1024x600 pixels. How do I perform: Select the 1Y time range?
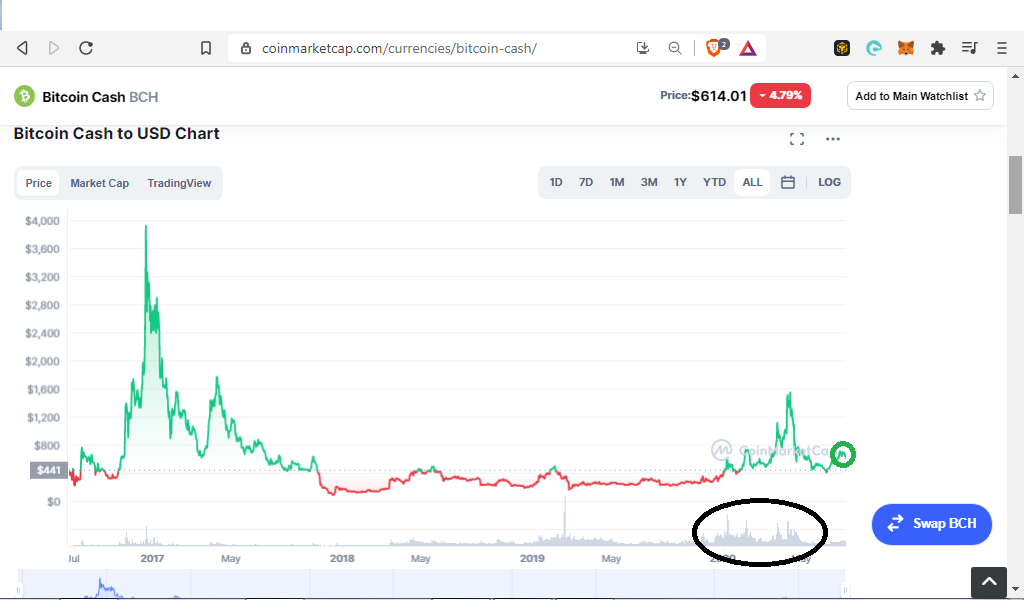(x=680, y=182)
